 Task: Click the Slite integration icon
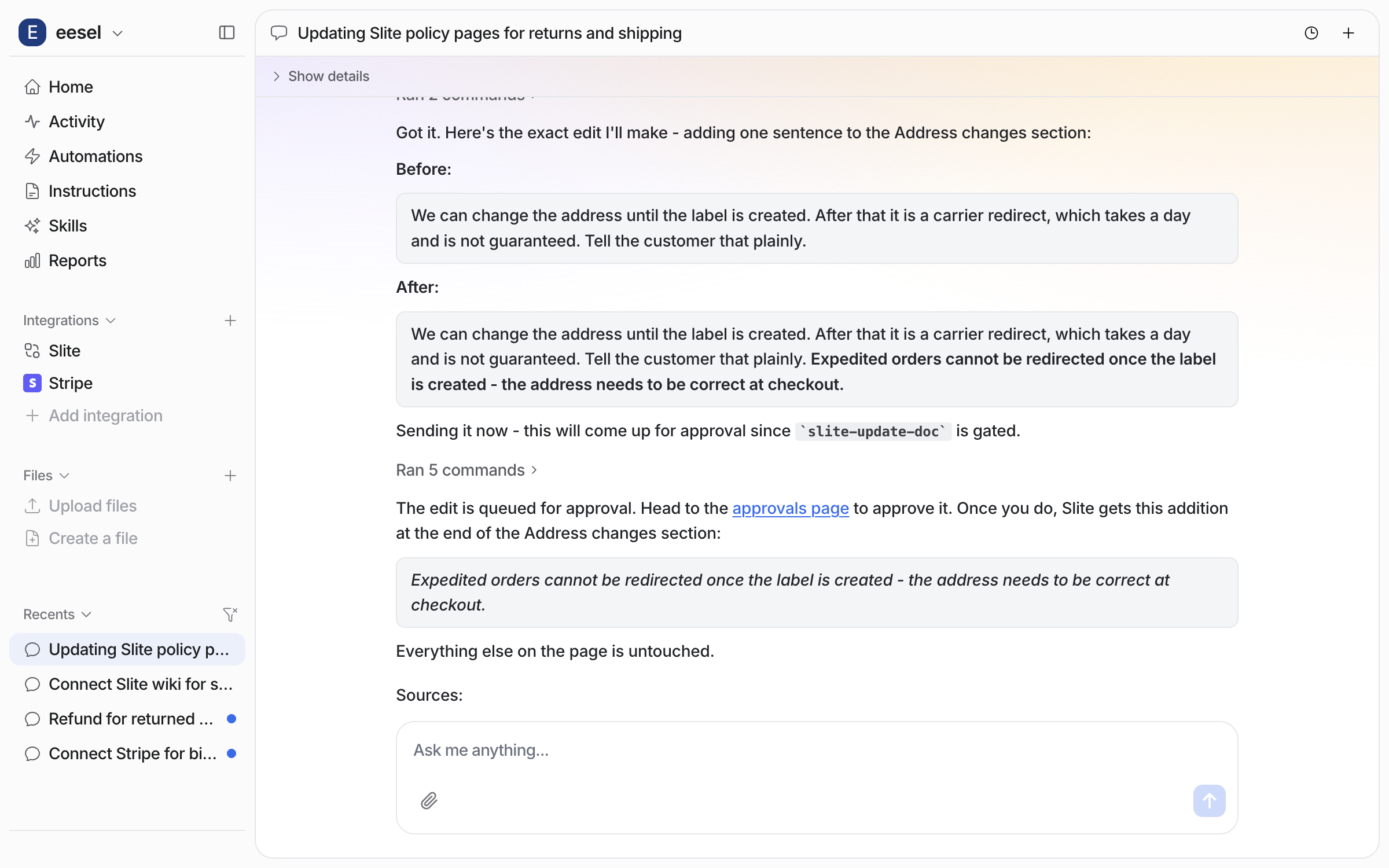(32, 351)
